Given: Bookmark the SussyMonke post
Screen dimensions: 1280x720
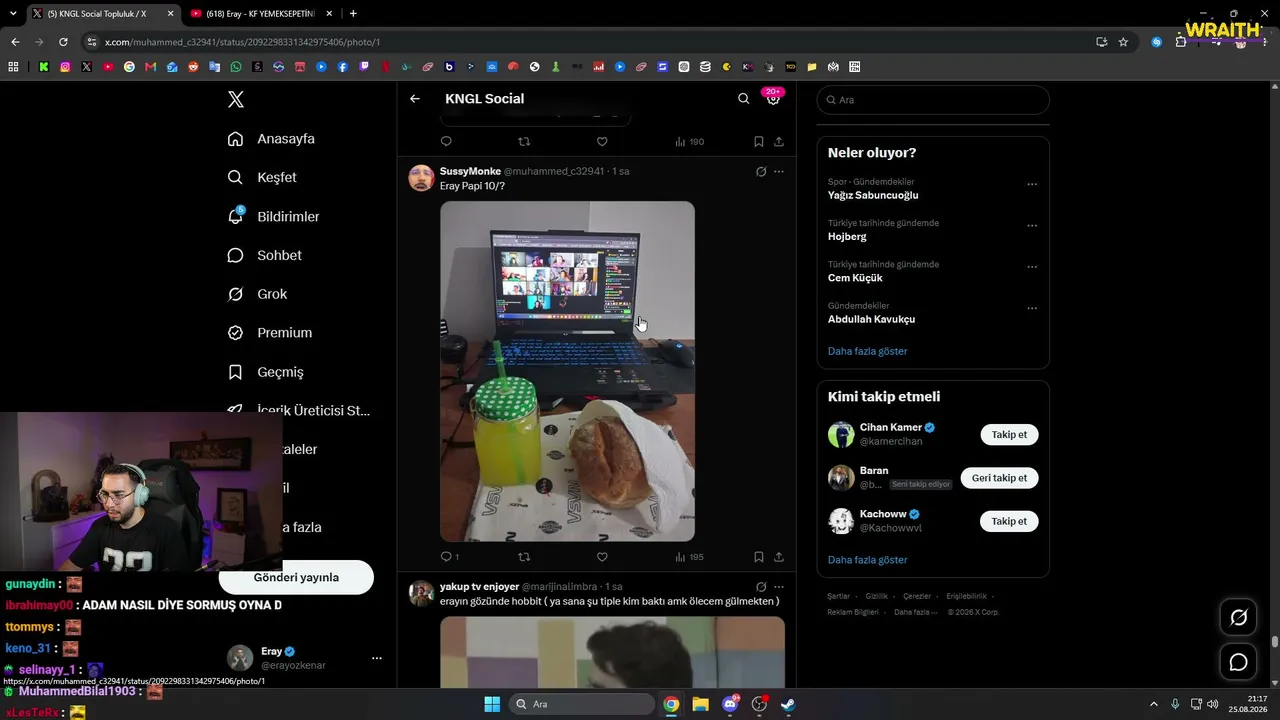Looking at the screenshot, I should pyautogui.click(x=759, y=557).
